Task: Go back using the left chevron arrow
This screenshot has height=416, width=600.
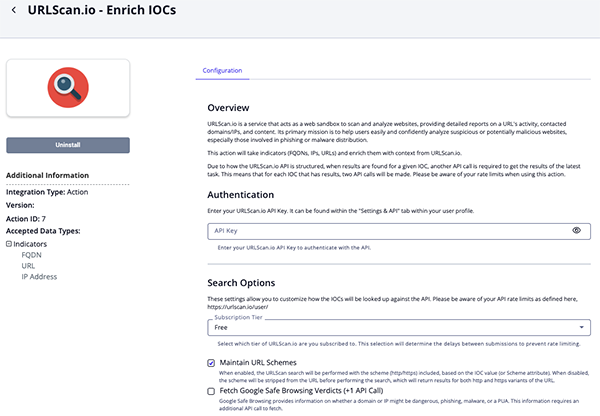Action: pyautogui.click(x=14, y=10)
